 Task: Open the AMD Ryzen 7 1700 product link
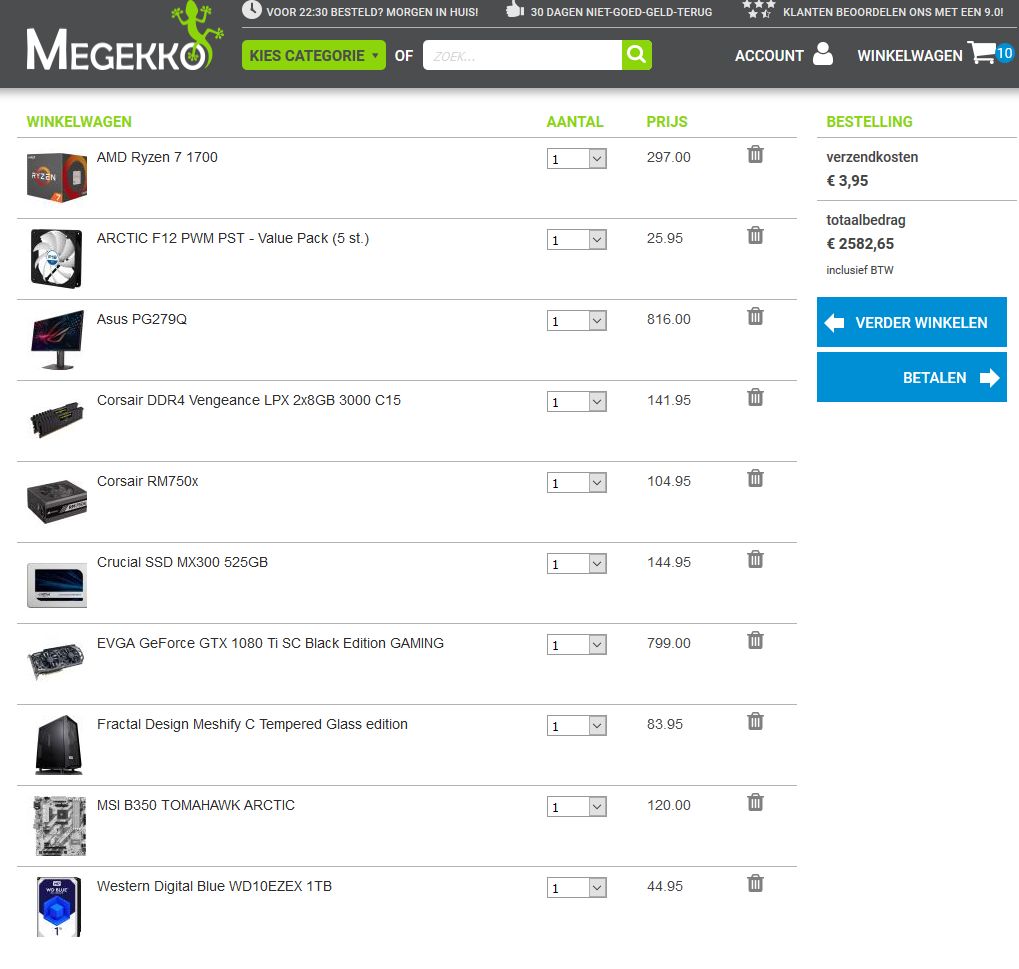click(x=157, y=157)
